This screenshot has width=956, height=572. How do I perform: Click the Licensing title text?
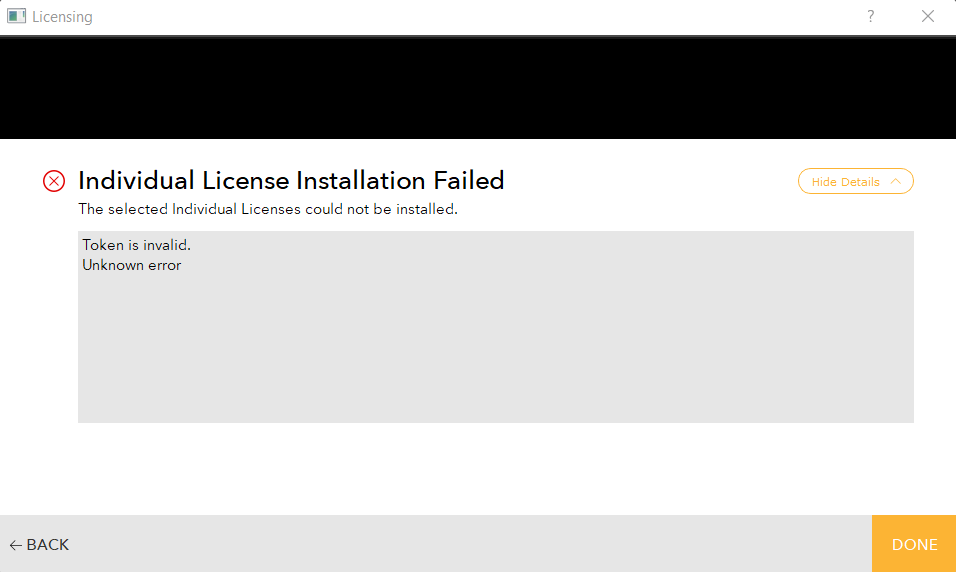62,17
